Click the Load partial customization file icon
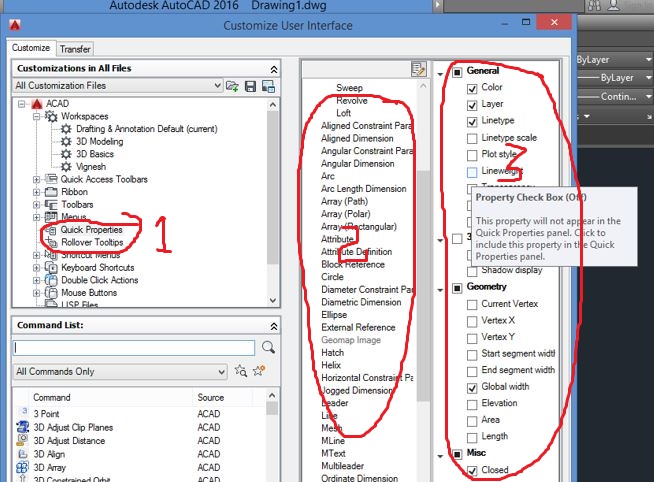This screenshot has width=654, height=482. click(x=232, y=86)
